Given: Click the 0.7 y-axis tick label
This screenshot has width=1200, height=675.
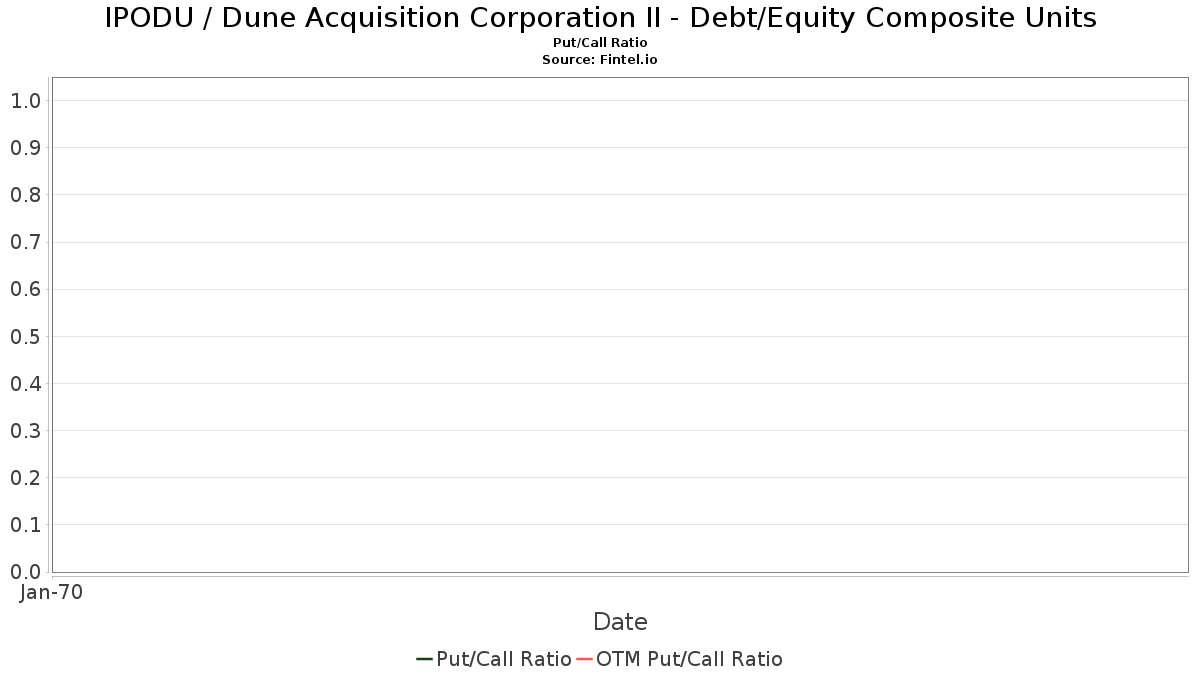Looking at the screenshot, I should (x=25, y=242).
